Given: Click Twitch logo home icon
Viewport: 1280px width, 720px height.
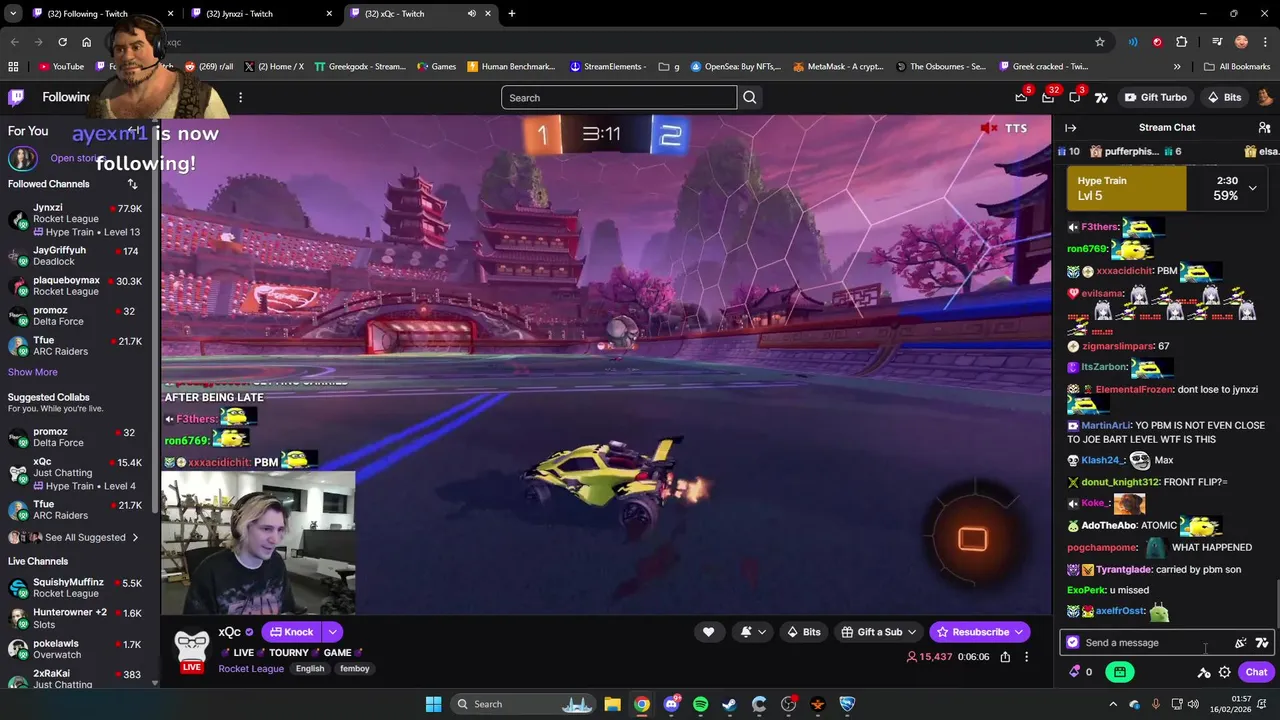Looking at the screenshot, I should coord(16,97).
